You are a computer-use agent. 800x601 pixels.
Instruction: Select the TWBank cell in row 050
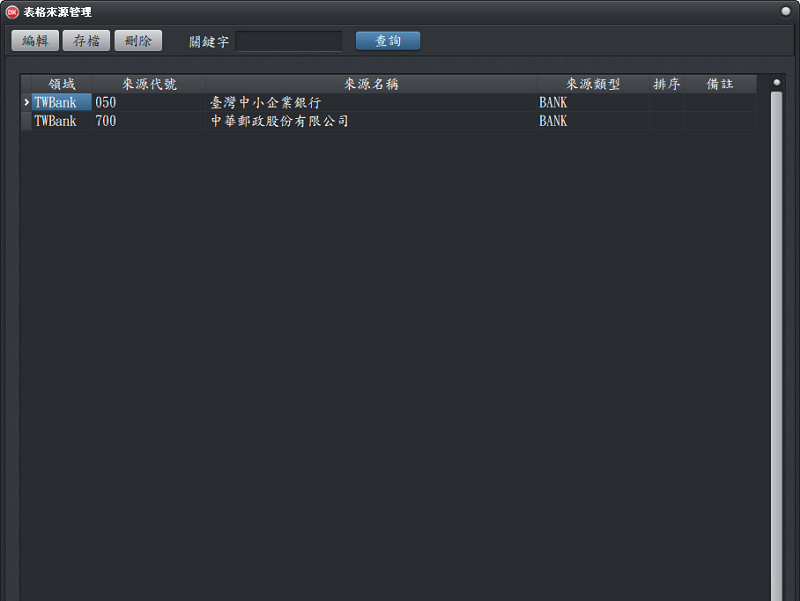pyautogui.click(x=62, y=103)
